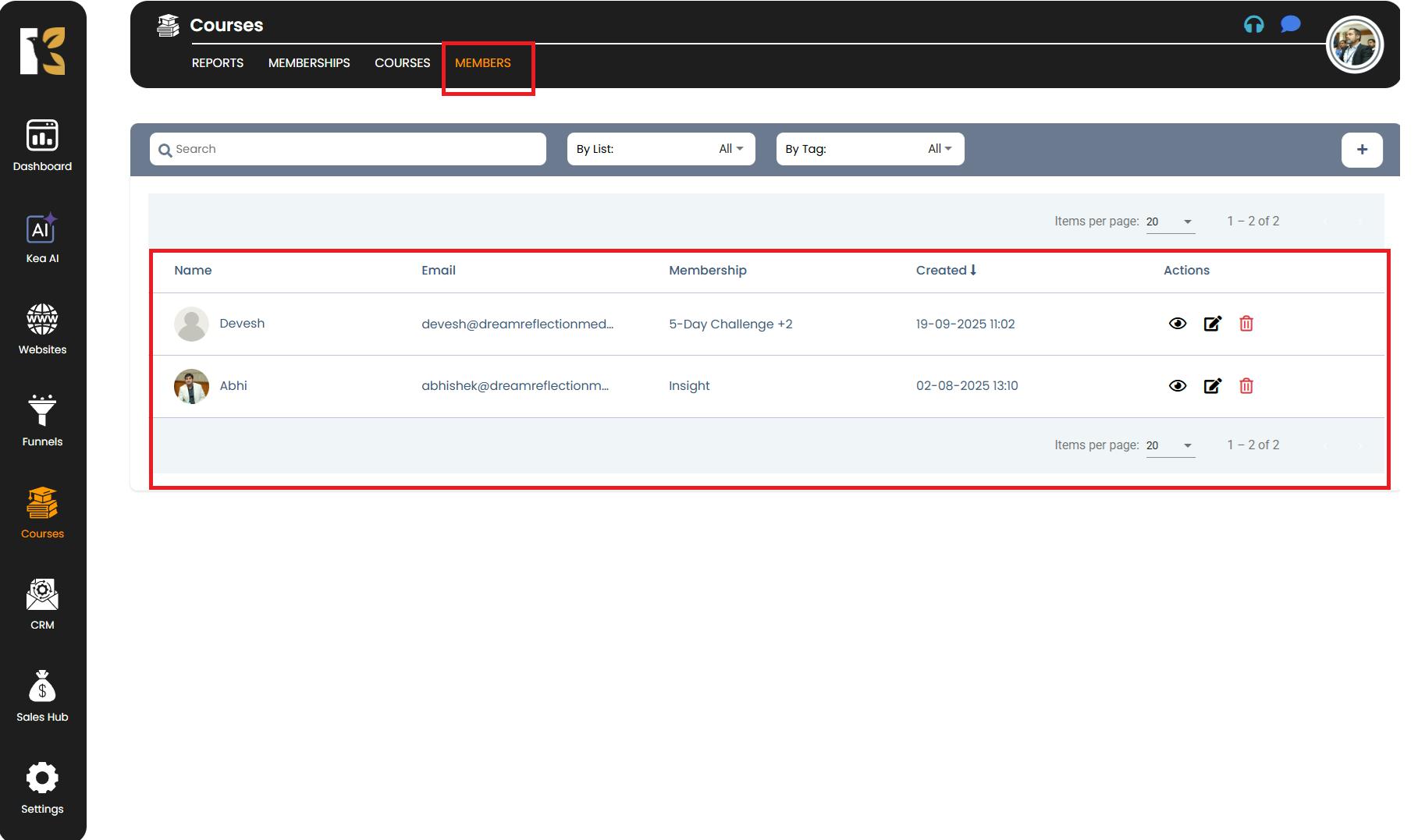The height and width of the screenshot is (840, 1418).
Task: Go to the Dashboard sidebar icon
Action: tap(42, 146)
